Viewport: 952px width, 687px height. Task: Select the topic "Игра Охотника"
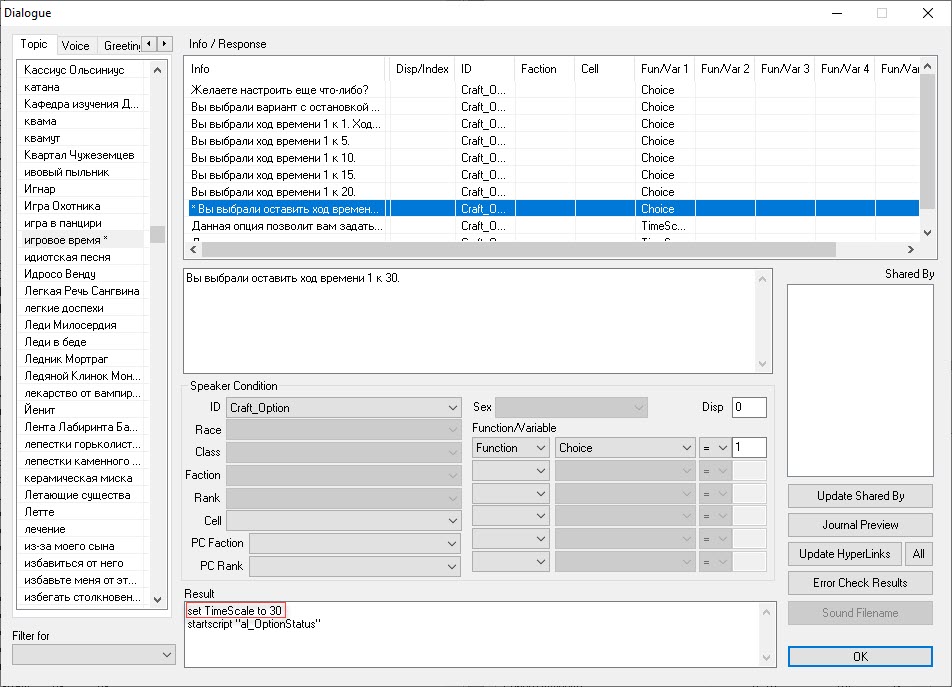(62, 206)
